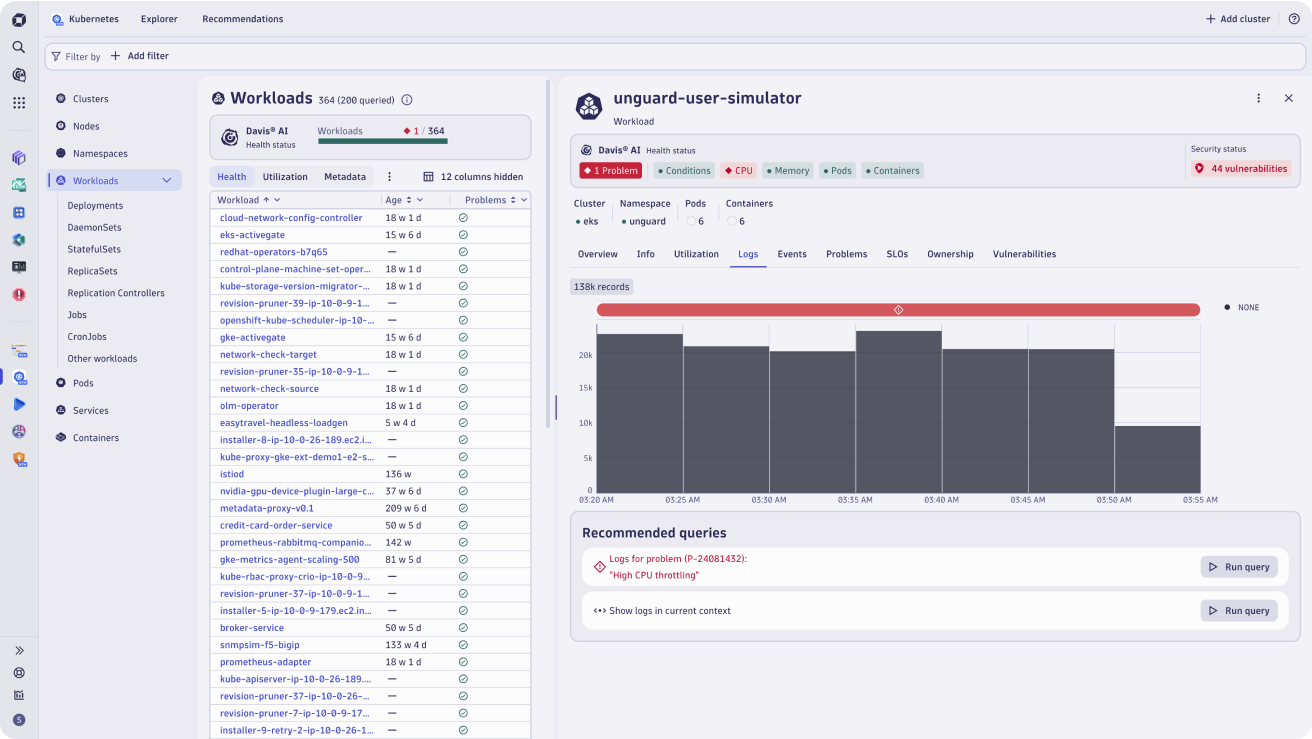1312x739 pixels.
Task: Open the credit-card-order-service workload link
Action: 276,525
